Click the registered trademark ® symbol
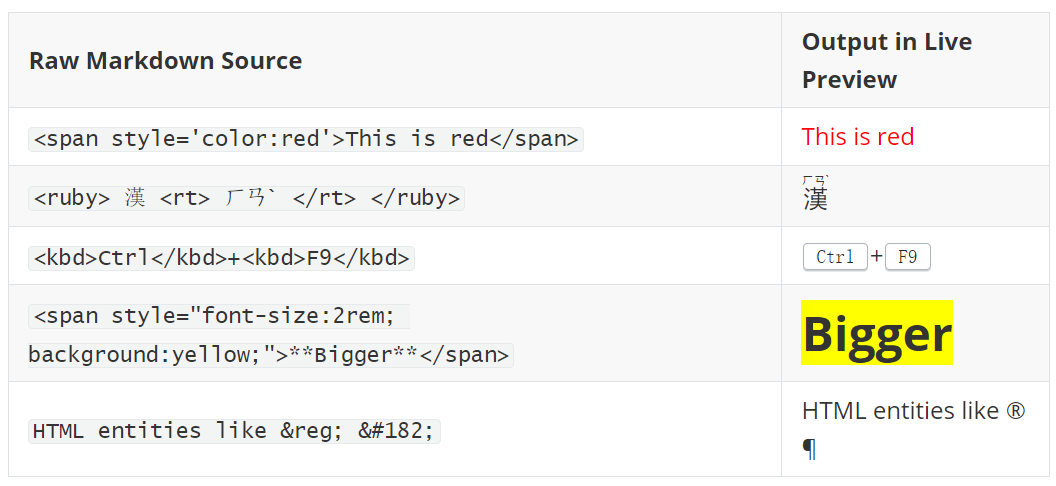Image resolution: width=1056 pixels, height=486 pixels. [1016, 411]
